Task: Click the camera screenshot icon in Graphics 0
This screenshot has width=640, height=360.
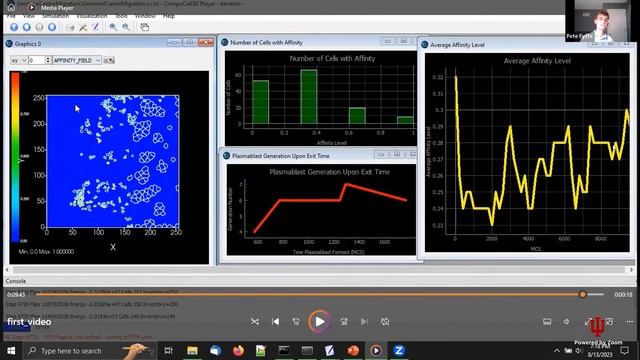Action: click(x=109, y=60)
